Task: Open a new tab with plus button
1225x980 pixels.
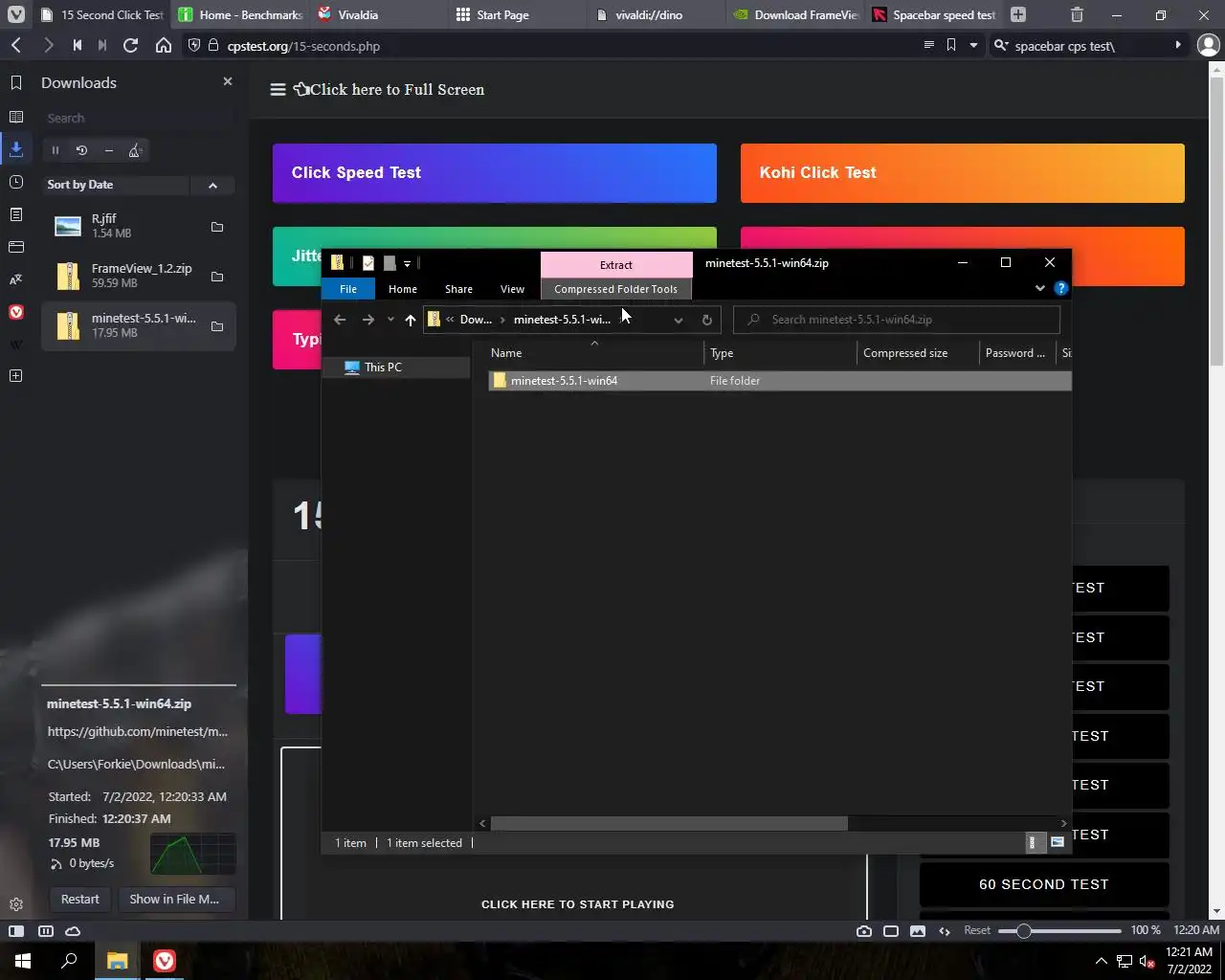Action: (x=1018, y=14)
